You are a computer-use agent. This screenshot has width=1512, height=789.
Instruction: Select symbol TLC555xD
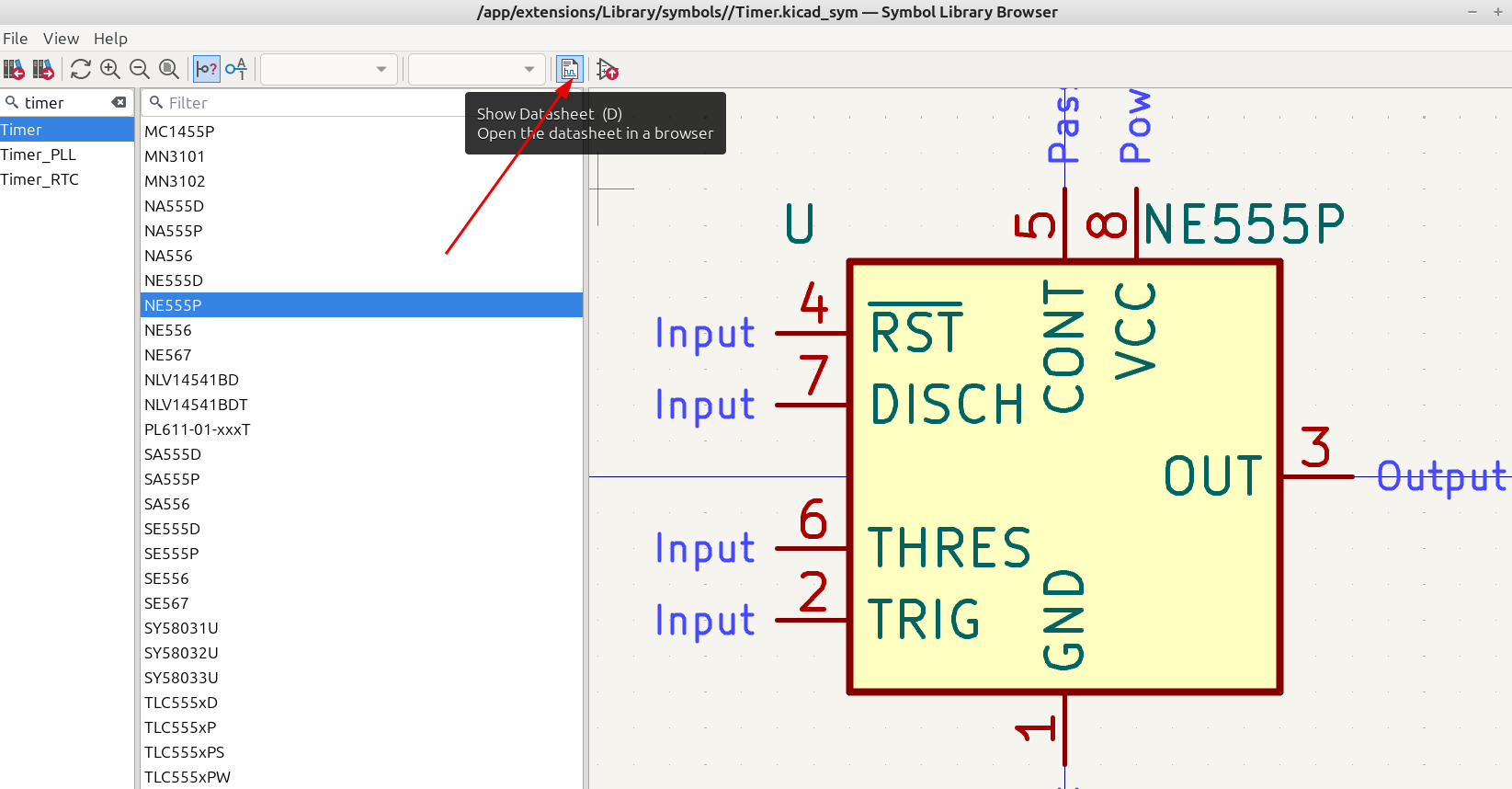(362, 703)
